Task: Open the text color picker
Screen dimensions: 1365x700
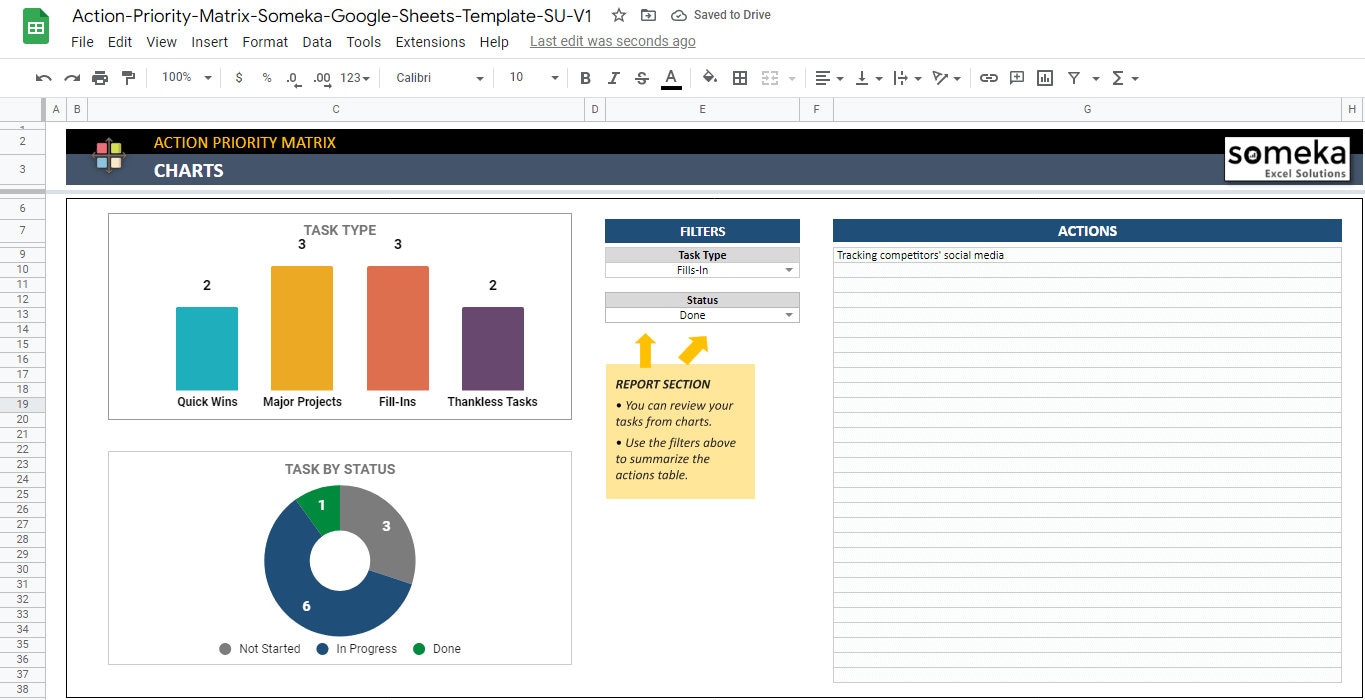Action: [x=670, y=77]
